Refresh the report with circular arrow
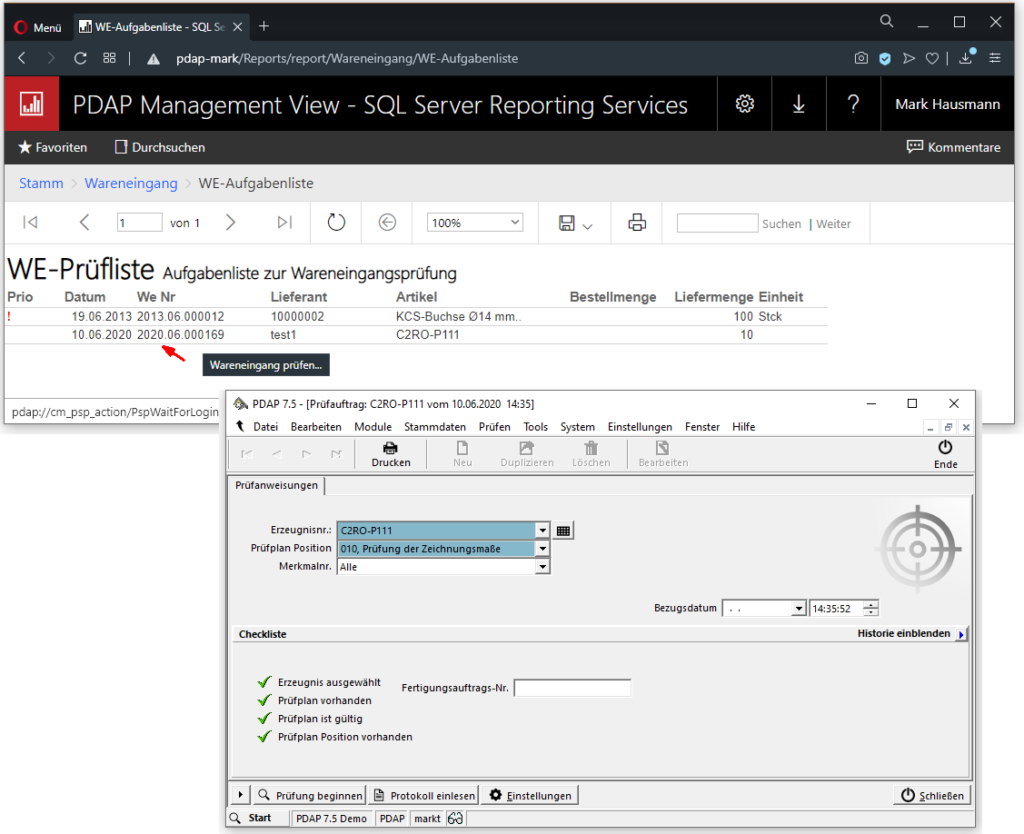1024x834 pixels. click(336, 223)
